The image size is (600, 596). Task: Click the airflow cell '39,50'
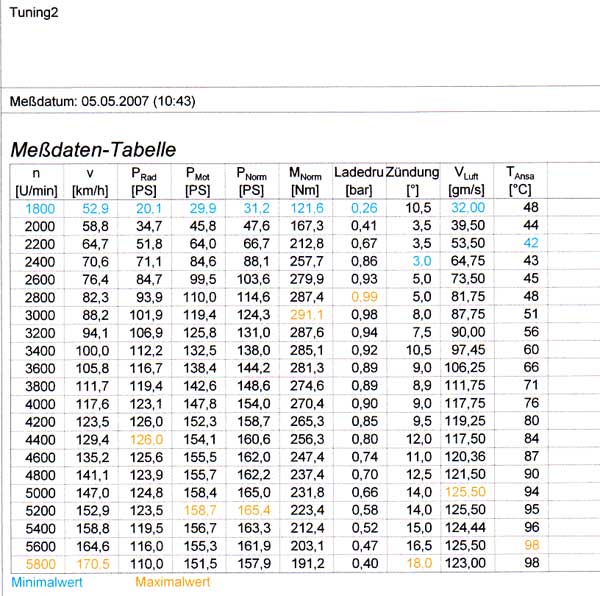coord(468,226)
